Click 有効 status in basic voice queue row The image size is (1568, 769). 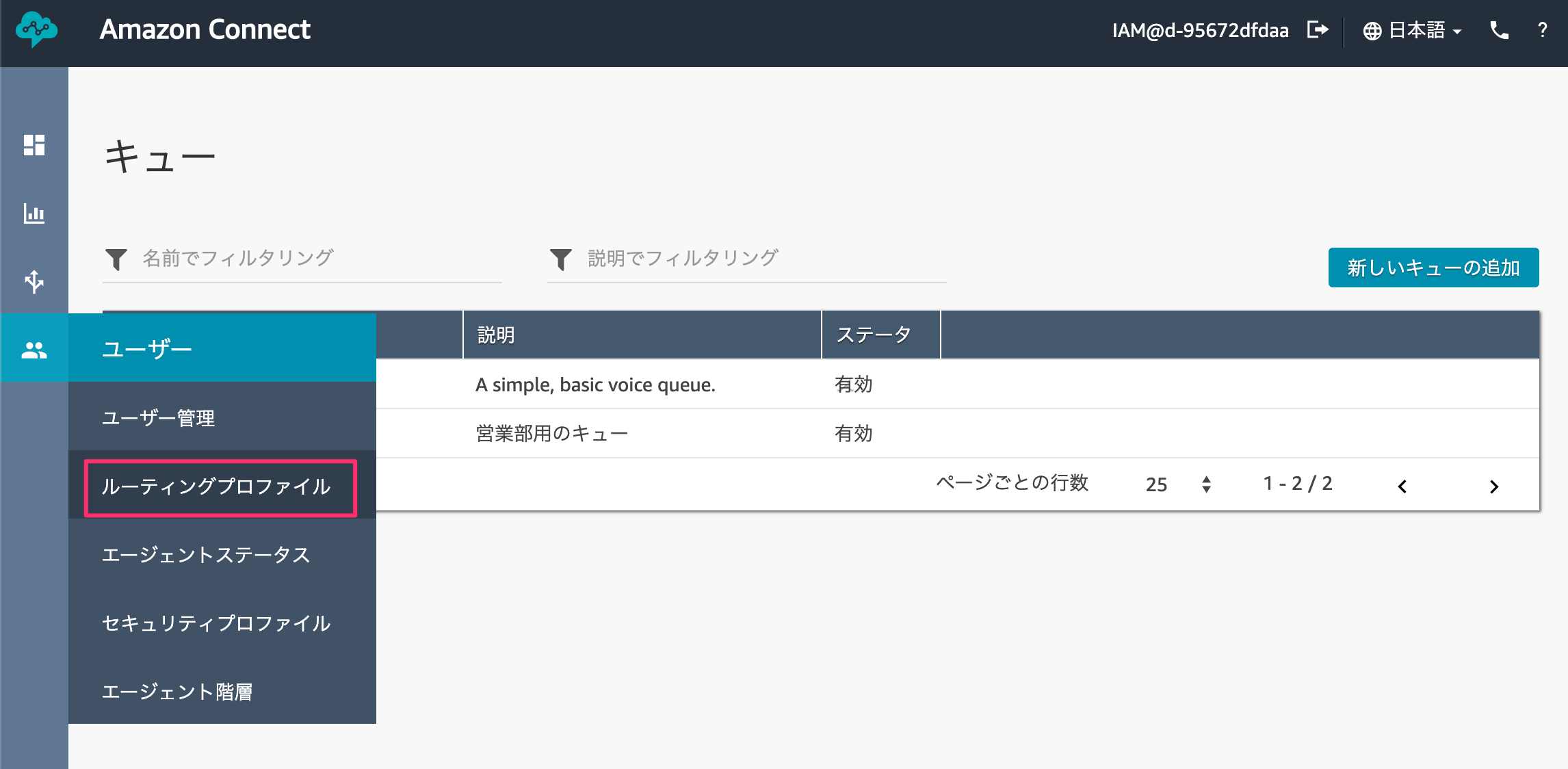(x=853, y=384)
